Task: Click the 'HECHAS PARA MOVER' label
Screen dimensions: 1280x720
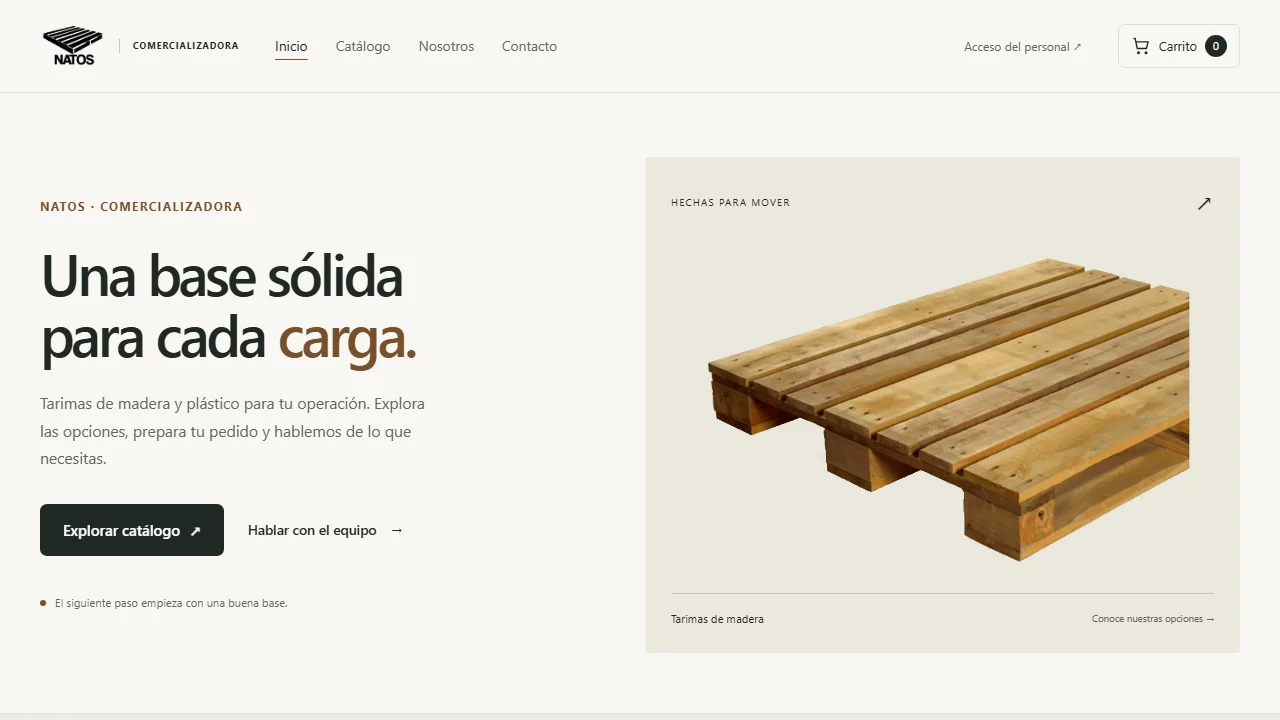Action: 731,203
